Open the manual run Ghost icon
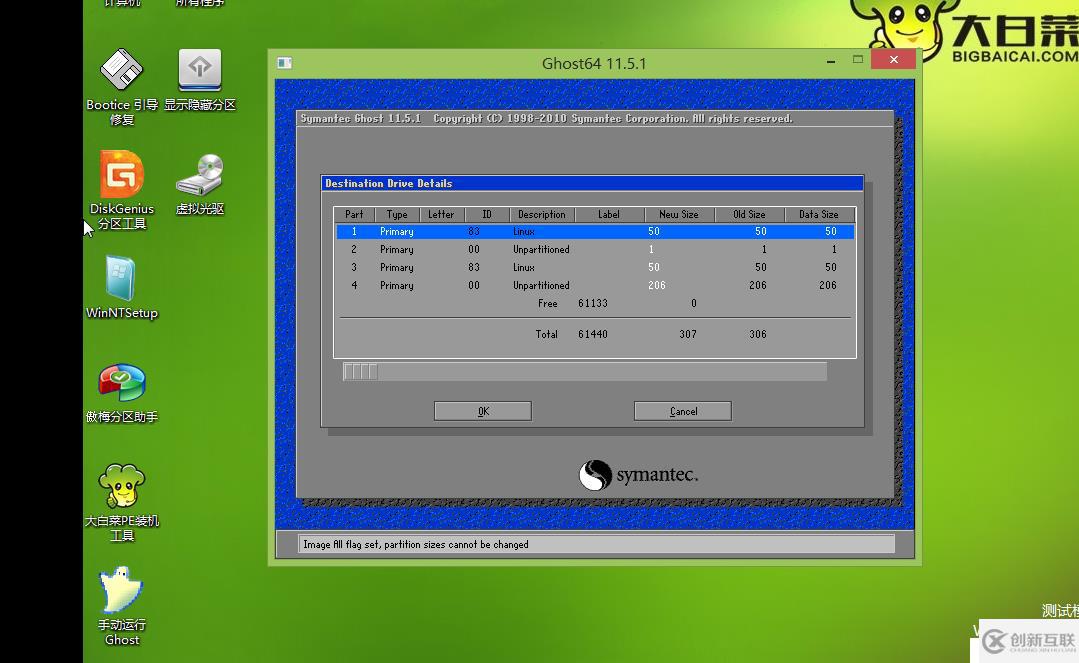Viewport: 1079px width, 663px height. 121,593
